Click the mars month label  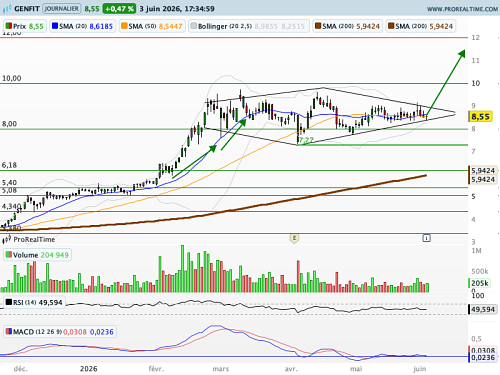pyautogui.click(x=221, y=369)
